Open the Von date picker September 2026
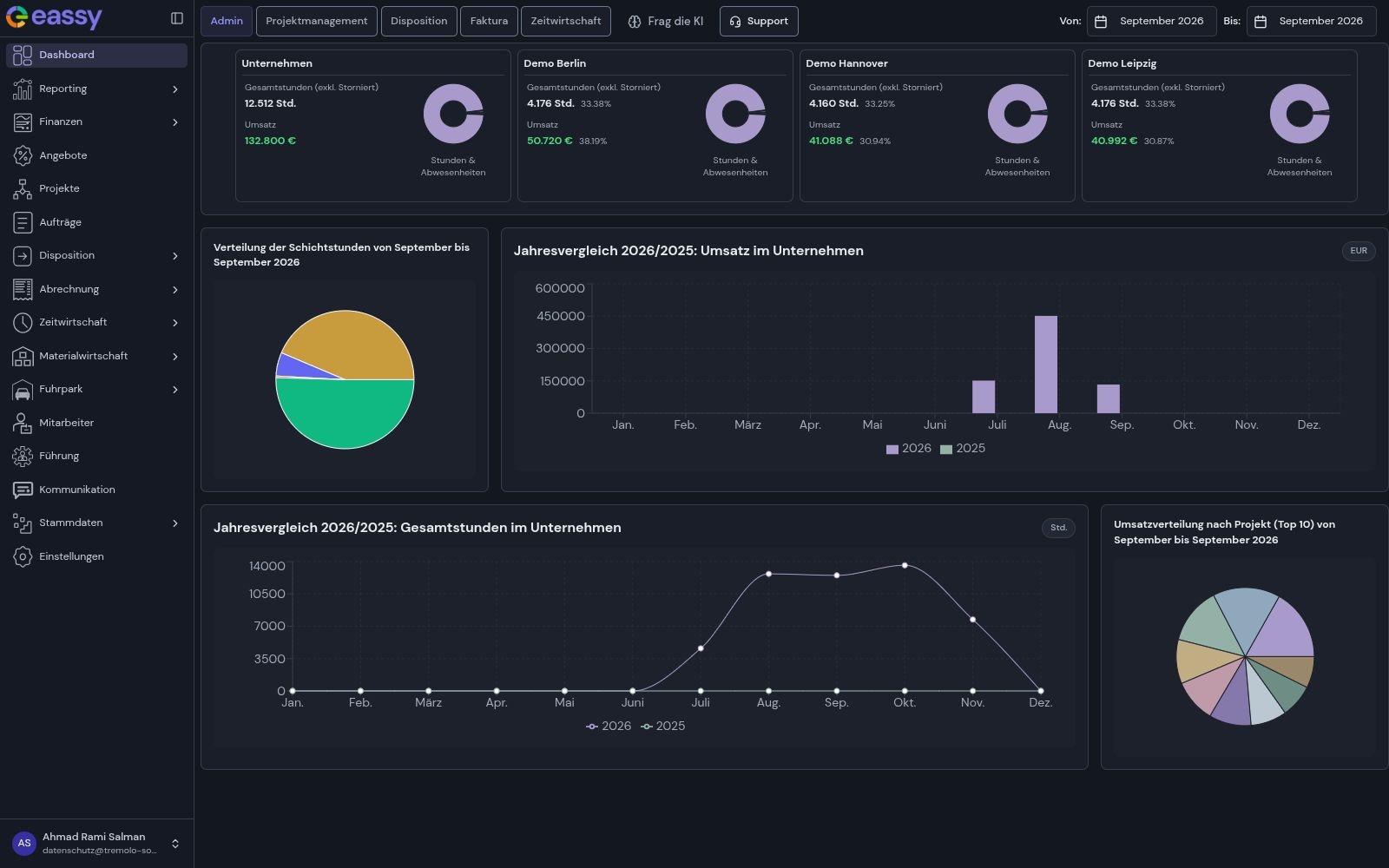The image size is (1389, 868). [x=1153, y=21]
